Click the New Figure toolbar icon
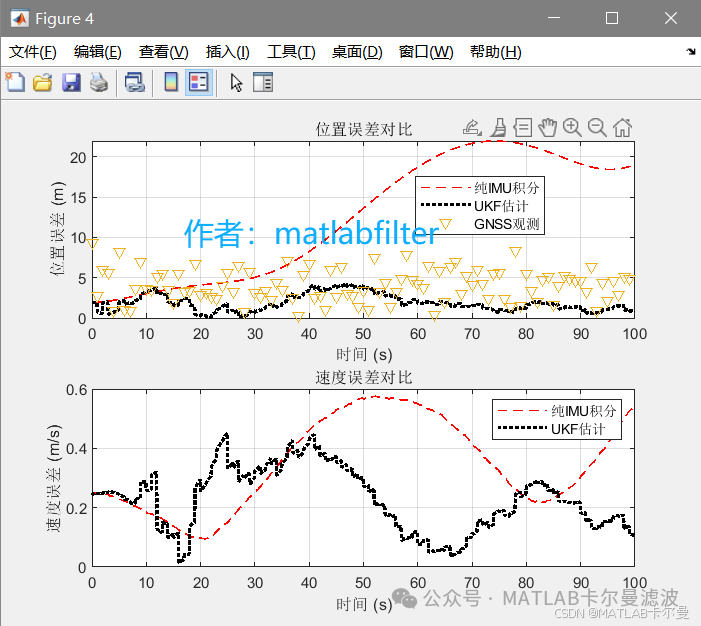This screenshot has height=626, width=701. [x=15, y=82]
